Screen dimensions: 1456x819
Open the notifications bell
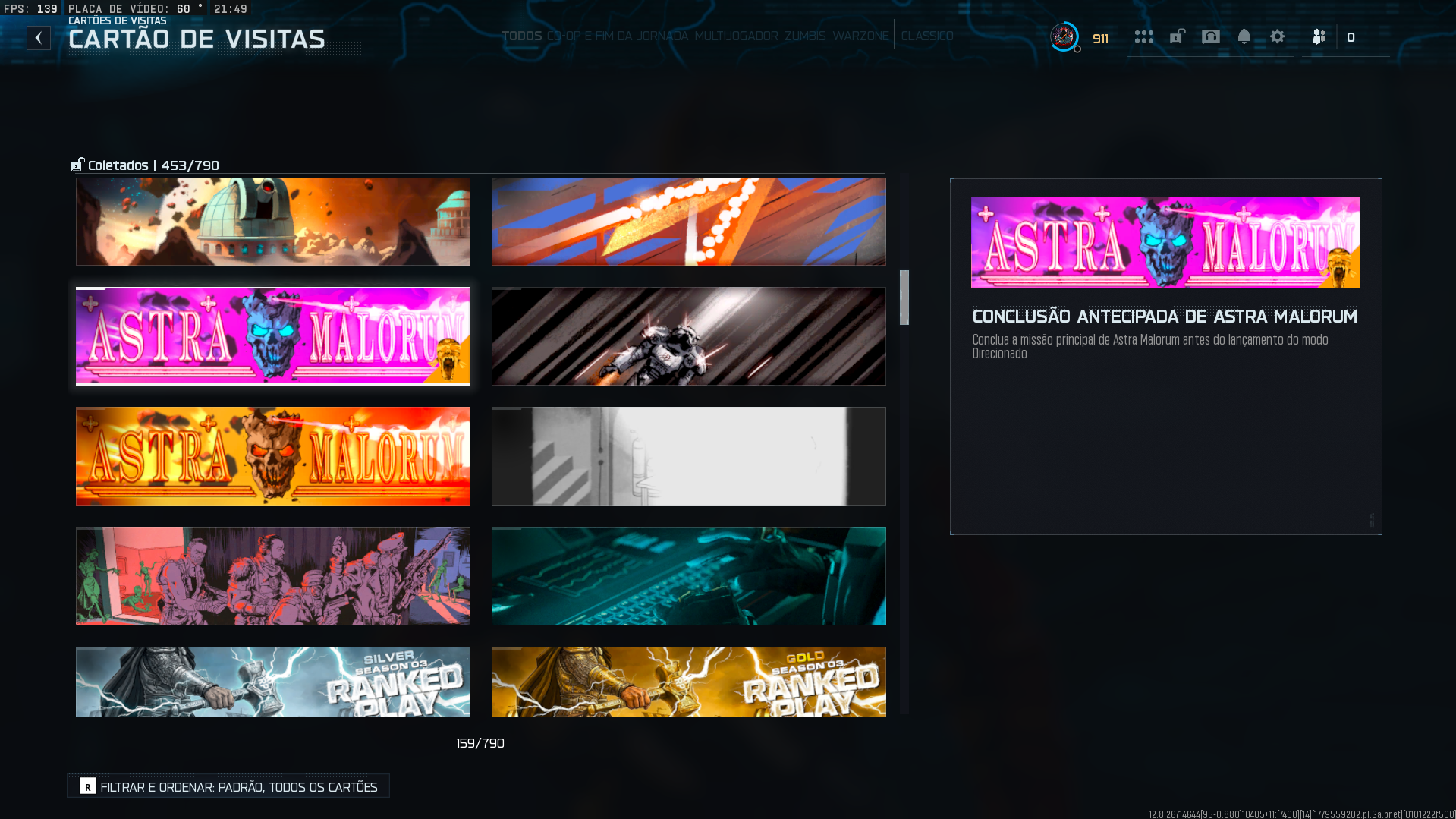pyautogui.click(x=1244, y=36)
